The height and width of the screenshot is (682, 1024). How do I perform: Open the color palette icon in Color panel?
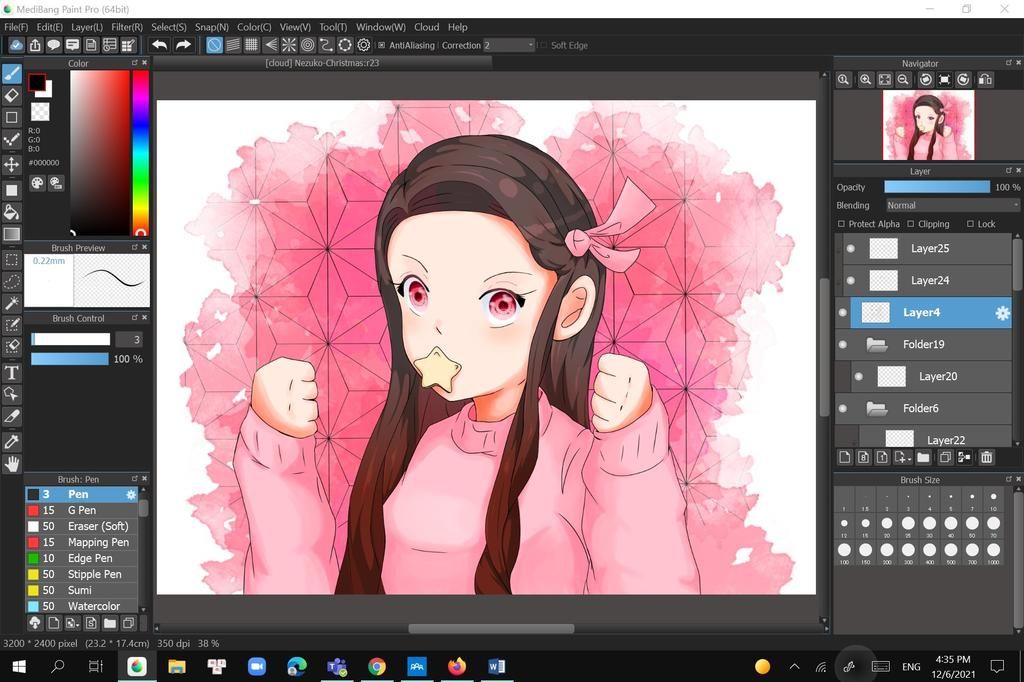pos(37,183)
